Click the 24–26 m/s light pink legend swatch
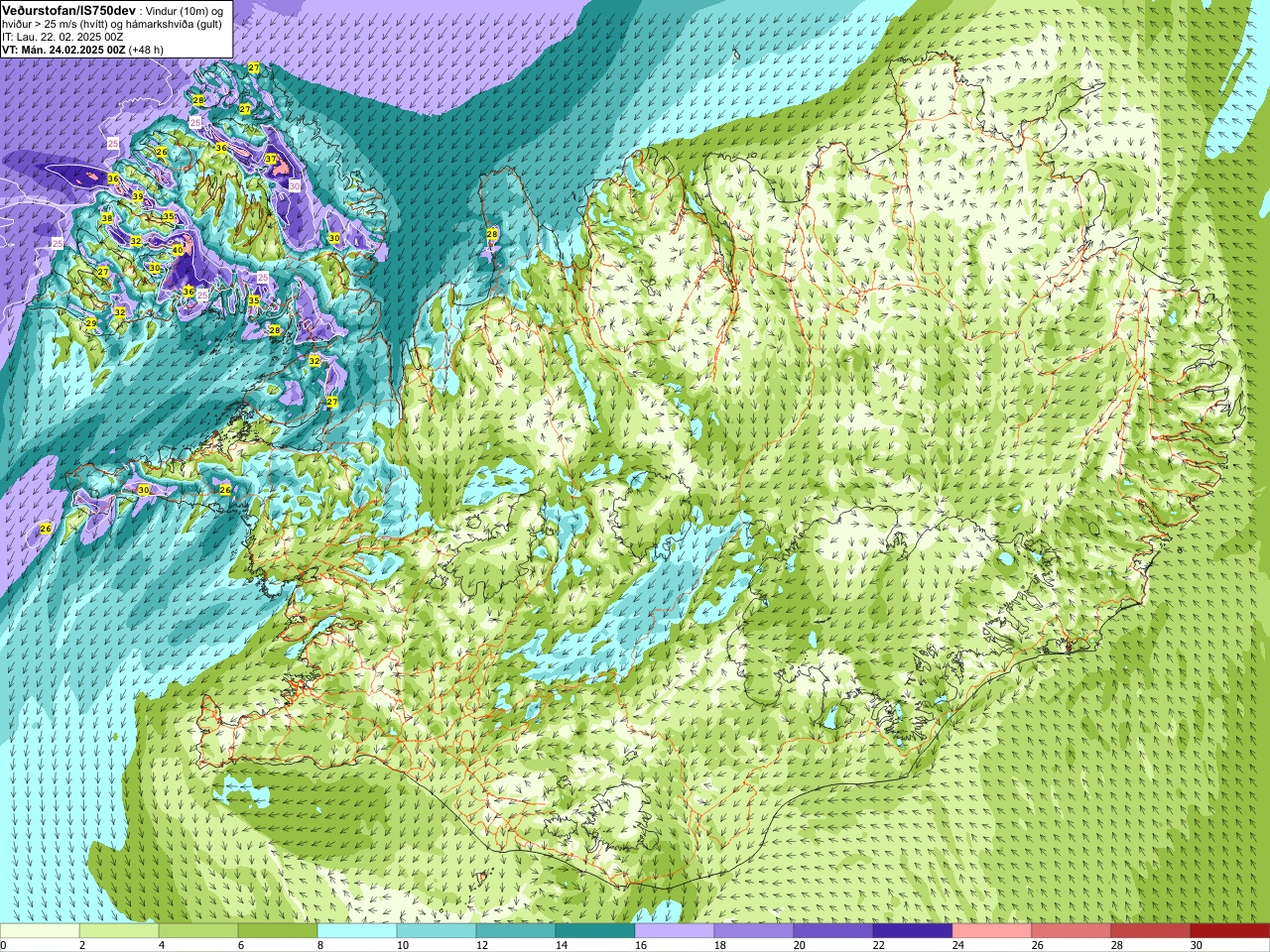Screen dimensions: 1270x952 click(992, 931)
